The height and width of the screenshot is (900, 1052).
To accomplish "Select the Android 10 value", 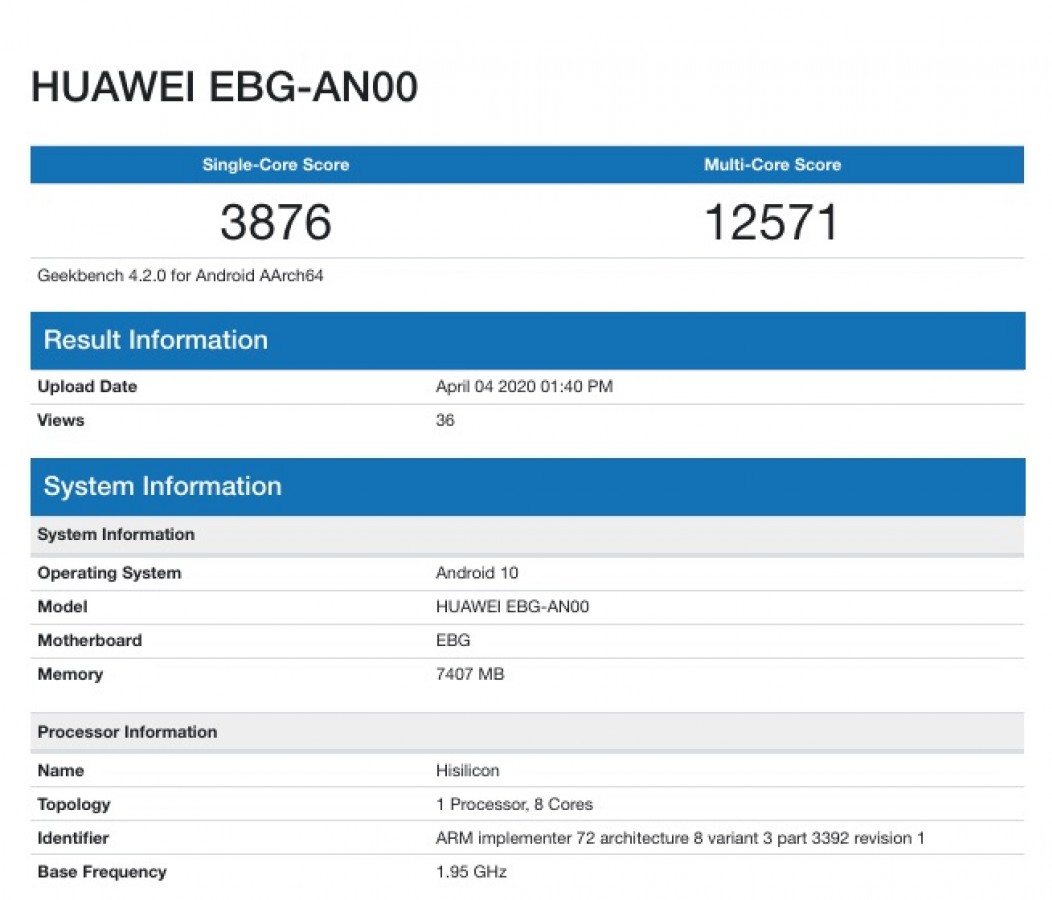I will click(x=477, y=573).
